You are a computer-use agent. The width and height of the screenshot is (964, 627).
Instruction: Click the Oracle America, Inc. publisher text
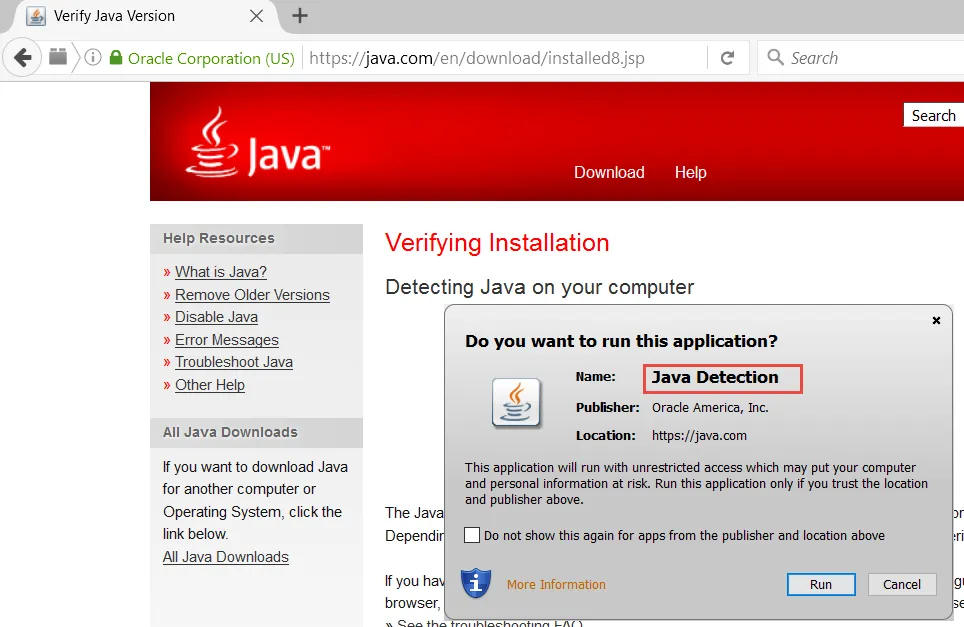click(710, 408)
